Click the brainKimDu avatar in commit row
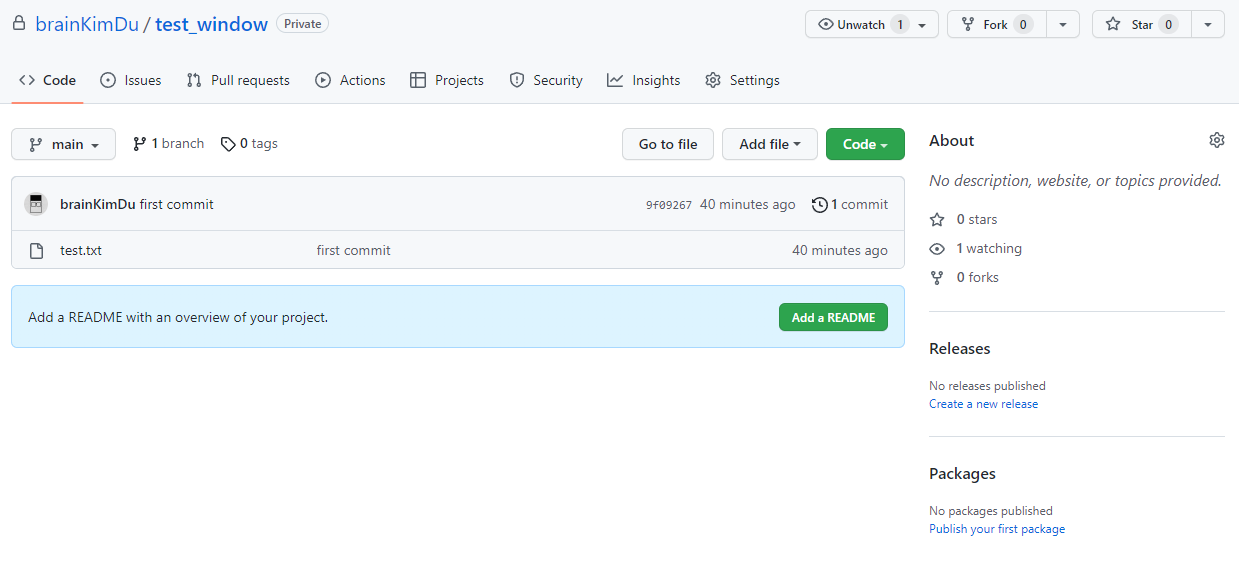The height and width of the screenshot is (571, 1239). pos(36,204)
